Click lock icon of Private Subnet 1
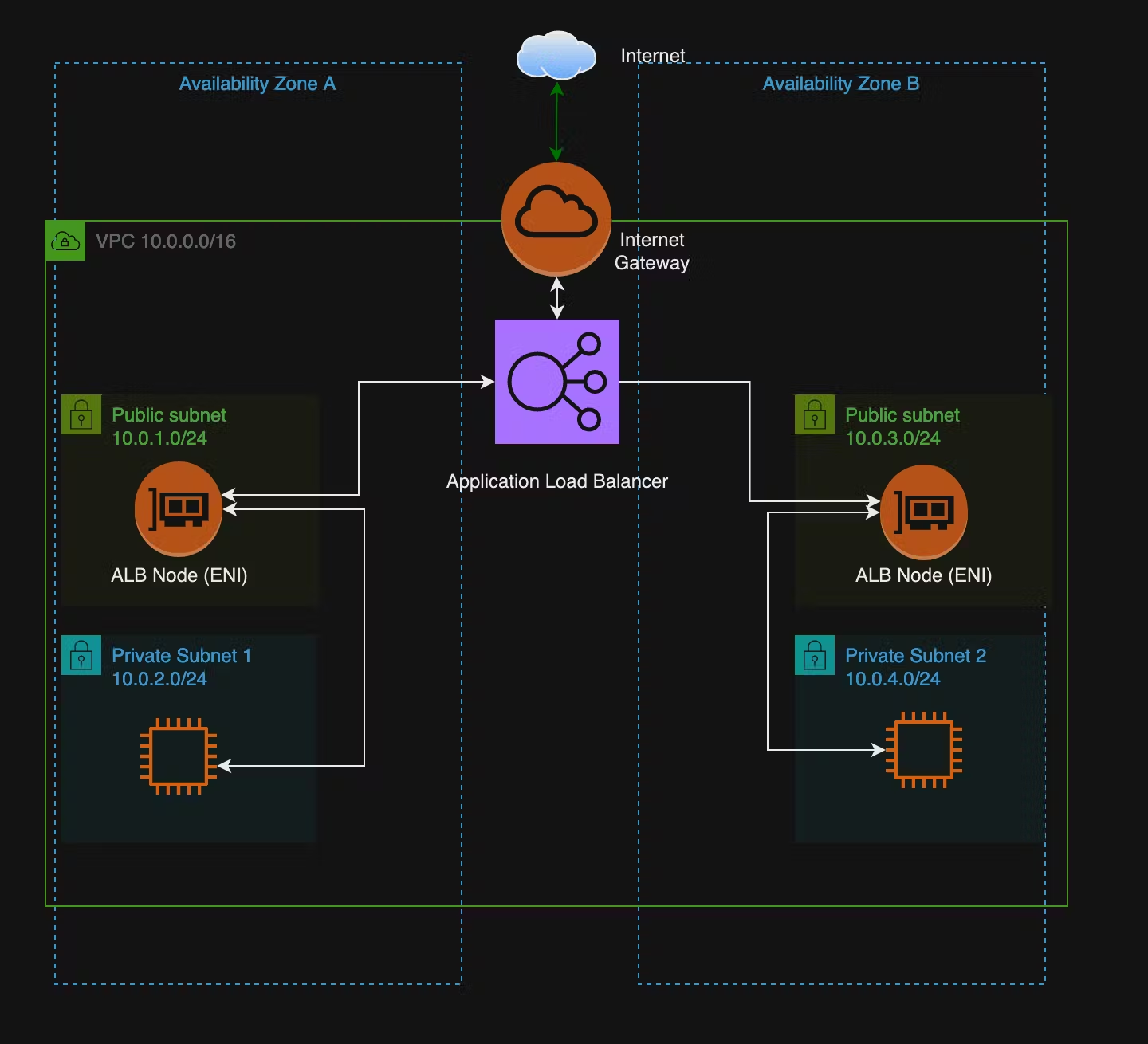 (x=81, y=655)
